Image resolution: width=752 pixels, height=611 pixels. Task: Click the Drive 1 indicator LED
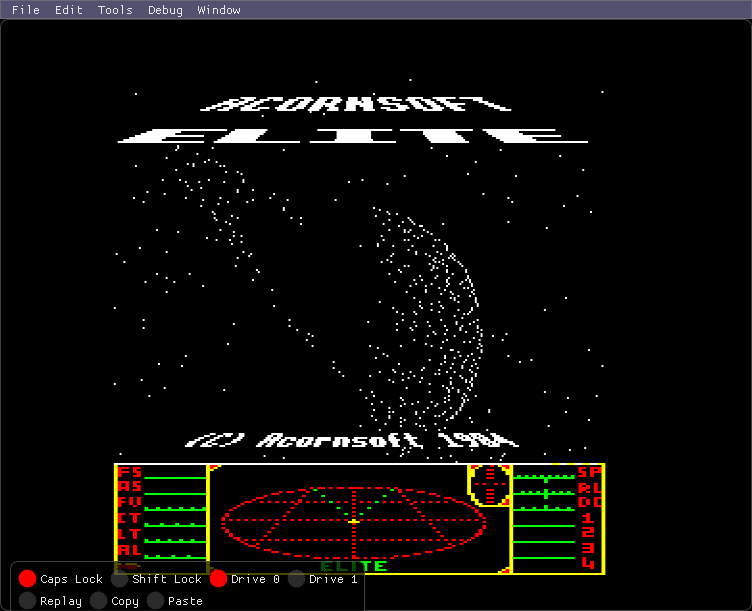point(296,578)
